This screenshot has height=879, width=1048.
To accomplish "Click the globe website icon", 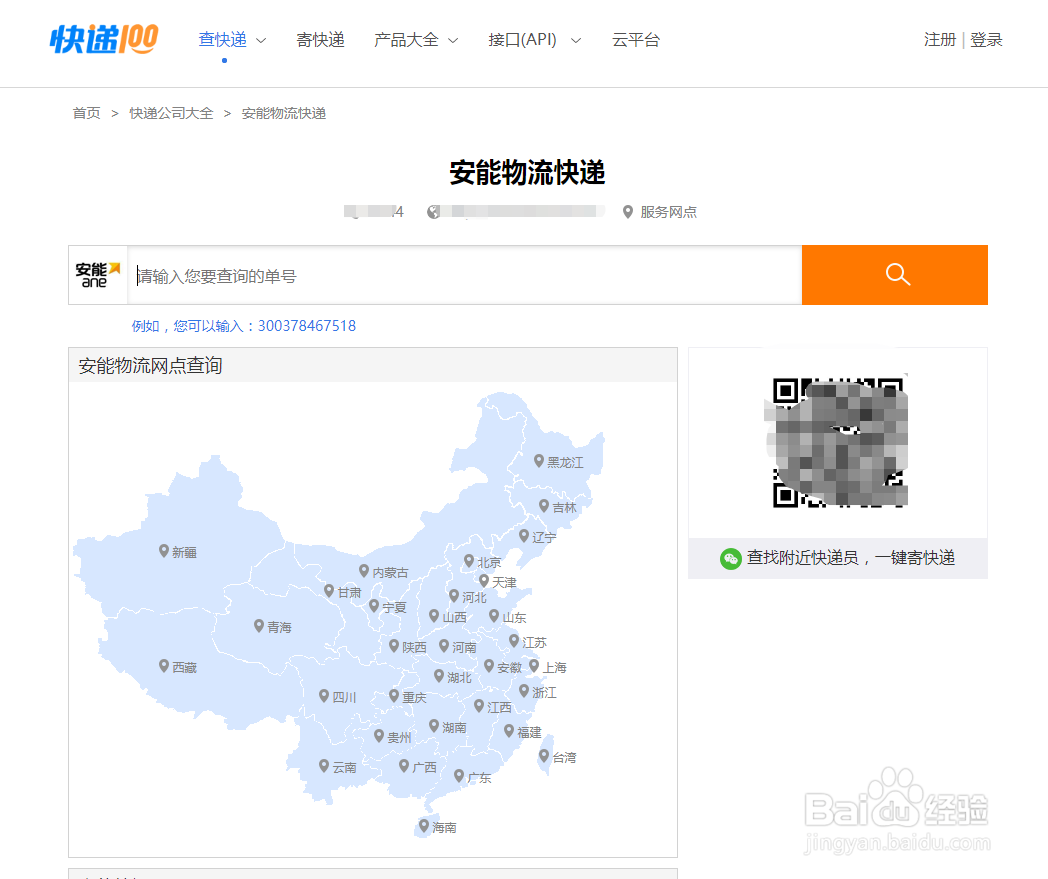I will tap(434, 212).
